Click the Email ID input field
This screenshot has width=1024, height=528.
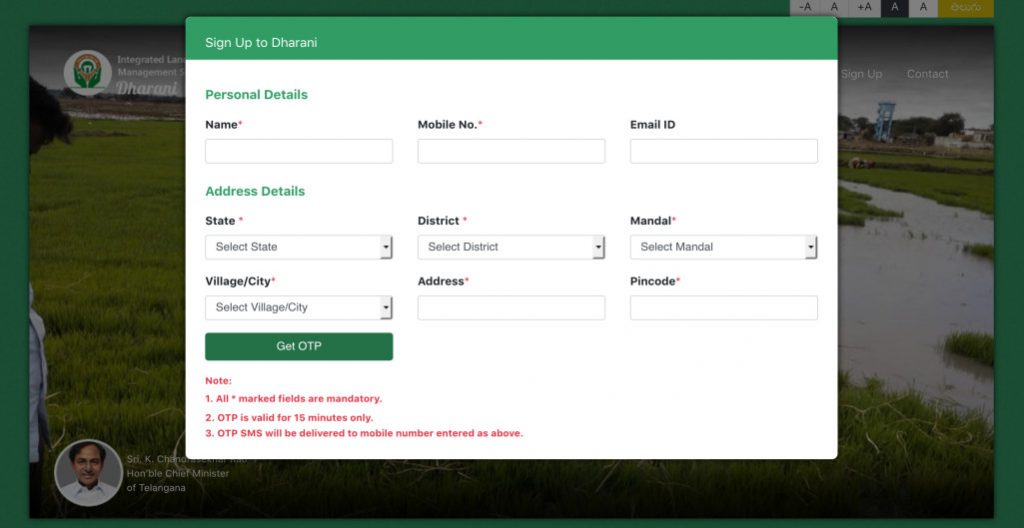[724, 151]
